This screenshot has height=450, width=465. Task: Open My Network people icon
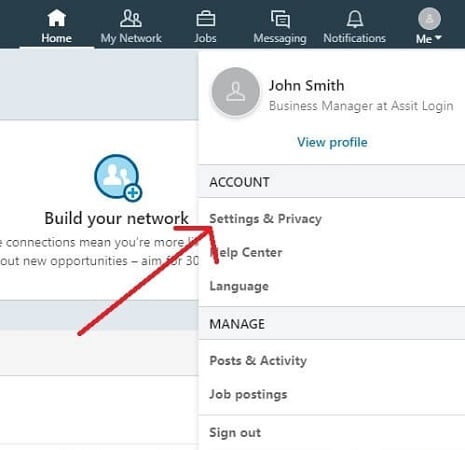(131, 18)
